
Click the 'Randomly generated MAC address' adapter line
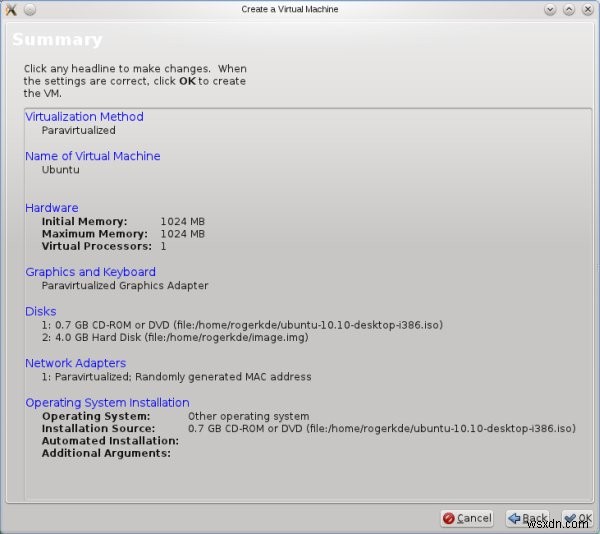pyautogui.click(x=176, y=377)
